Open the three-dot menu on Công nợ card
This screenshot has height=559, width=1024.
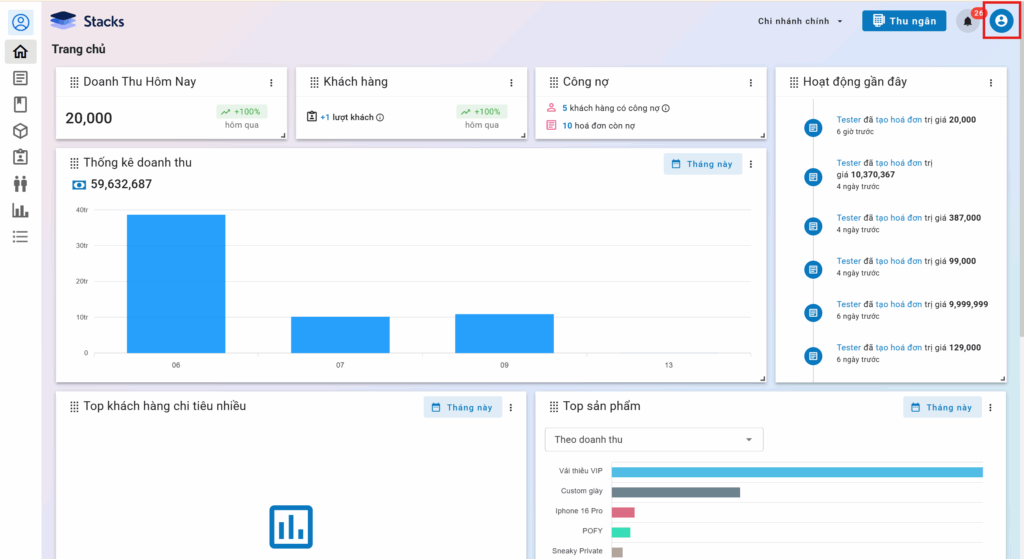(x=751, y=83)
